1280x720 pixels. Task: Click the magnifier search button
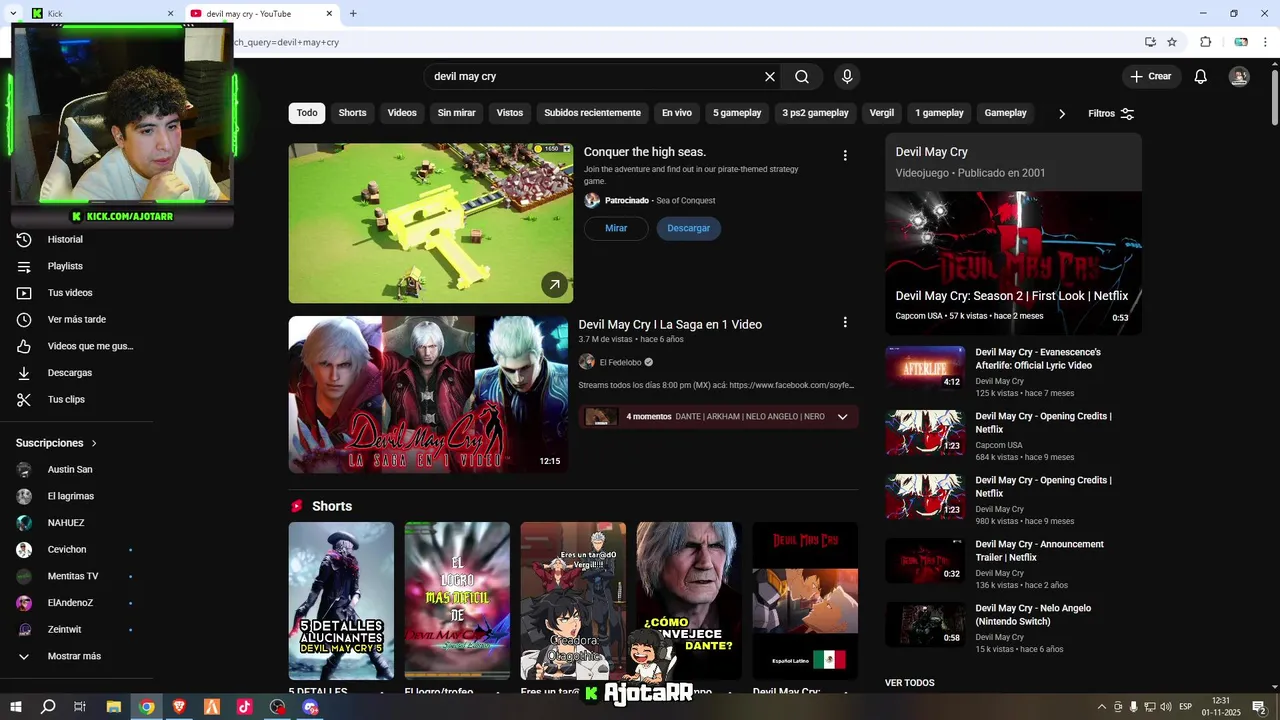802,77
